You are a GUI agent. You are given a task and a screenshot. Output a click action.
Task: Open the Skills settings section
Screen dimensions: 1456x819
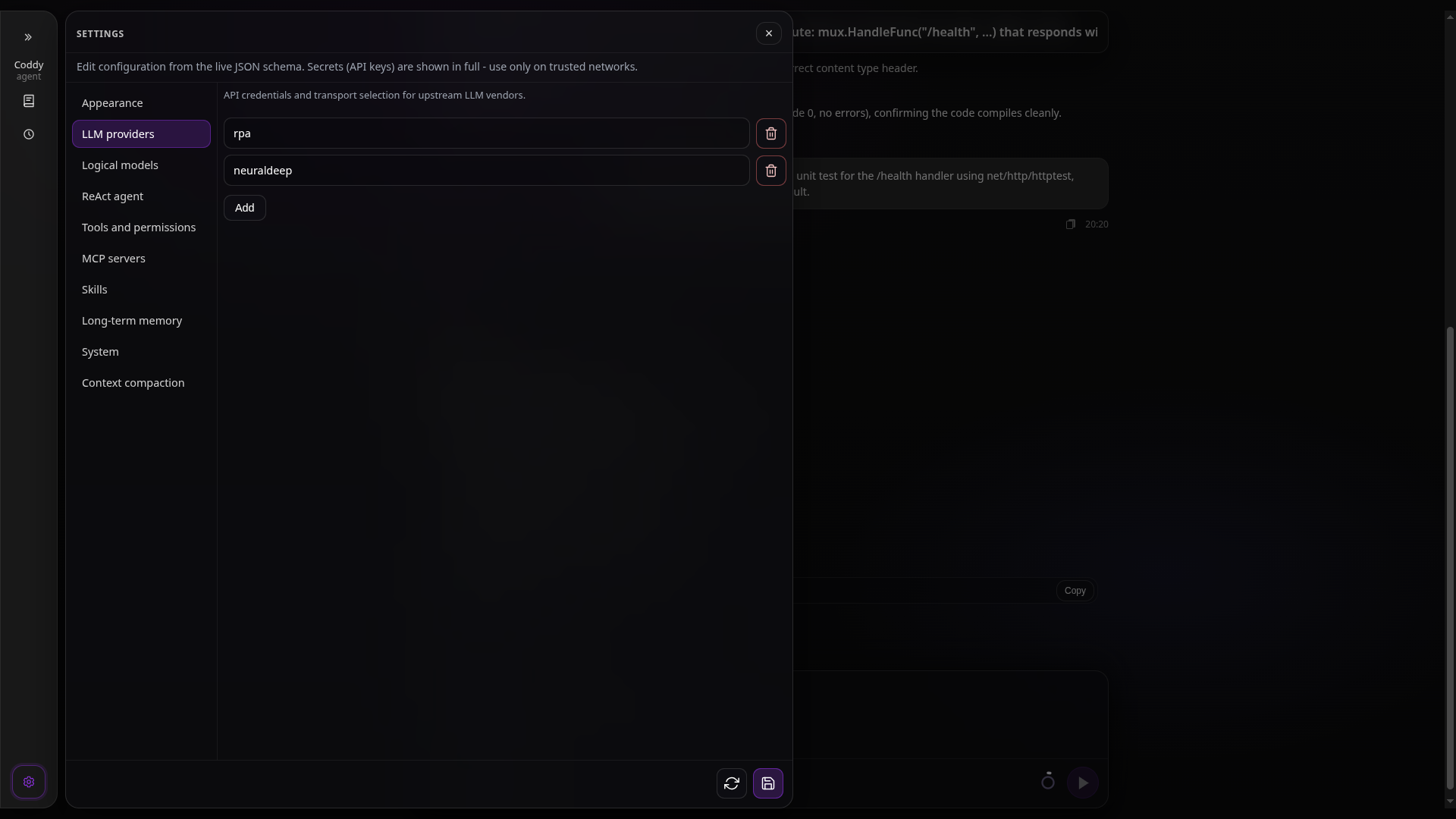141,290
